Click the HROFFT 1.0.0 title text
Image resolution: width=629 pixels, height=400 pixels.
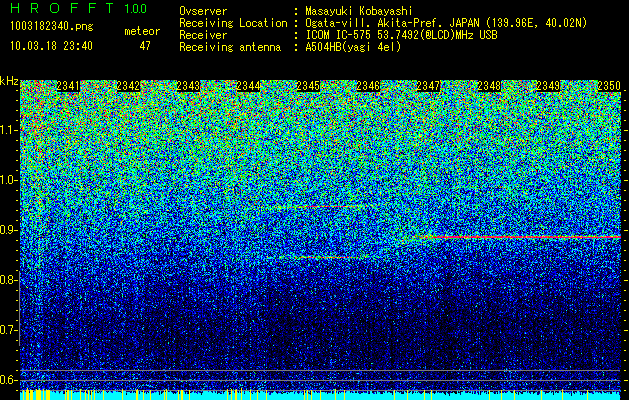click(x=78, y=8)
